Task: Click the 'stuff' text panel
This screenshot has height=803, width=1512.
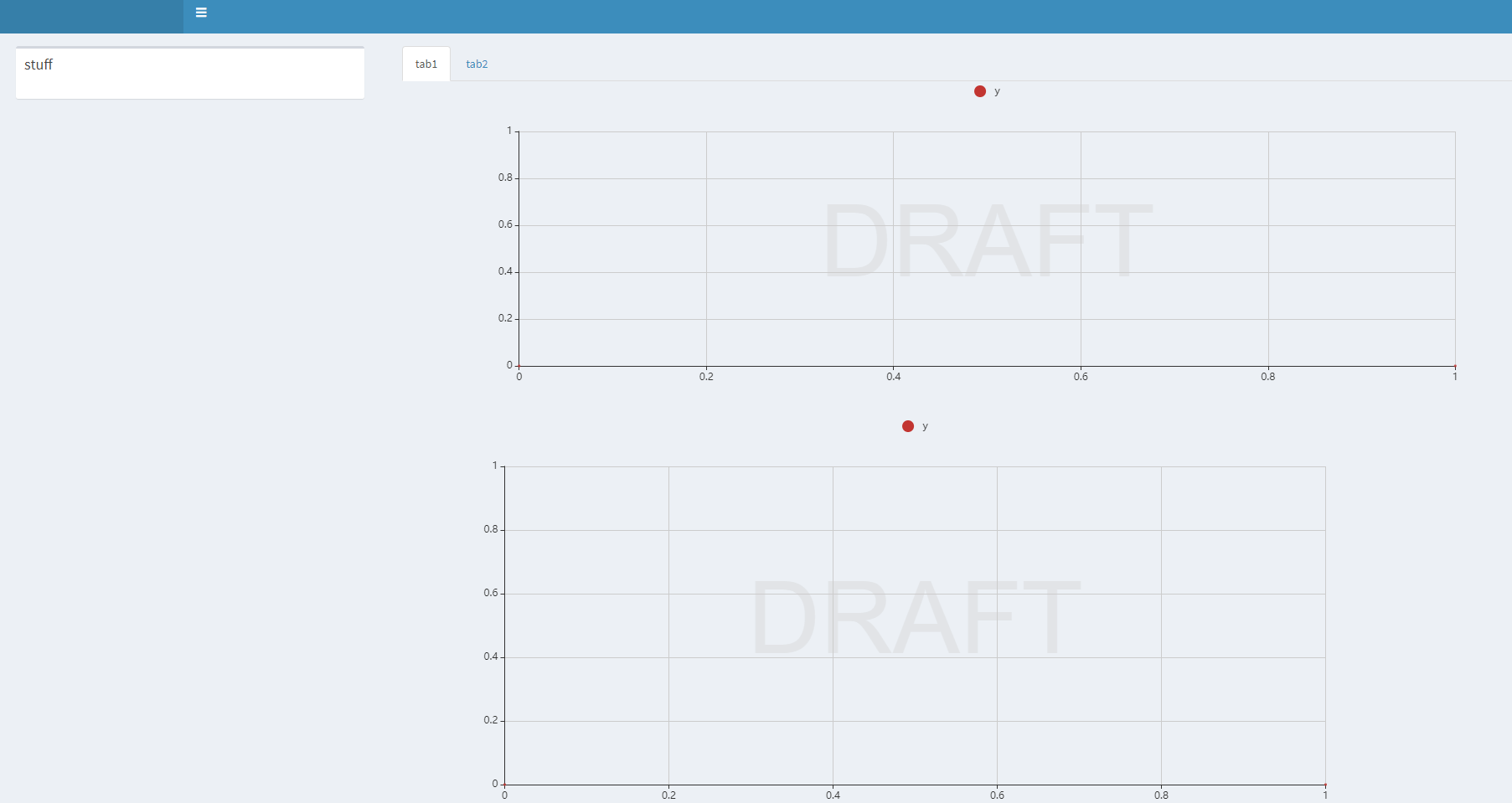Action: pos(189,73)
